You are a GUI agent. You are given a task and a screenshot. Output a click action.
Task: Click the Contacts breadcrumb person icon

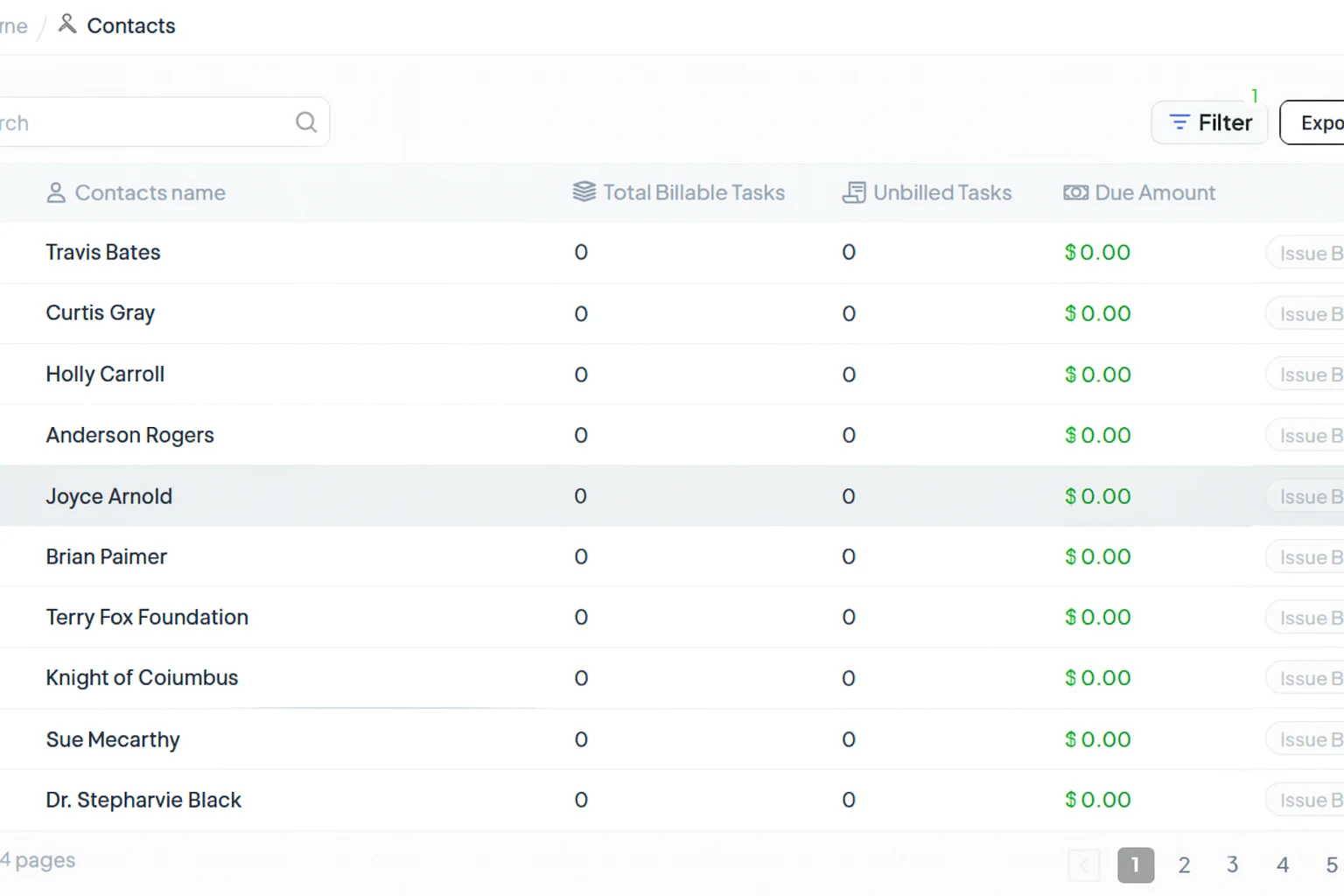[x=66, y=24]
